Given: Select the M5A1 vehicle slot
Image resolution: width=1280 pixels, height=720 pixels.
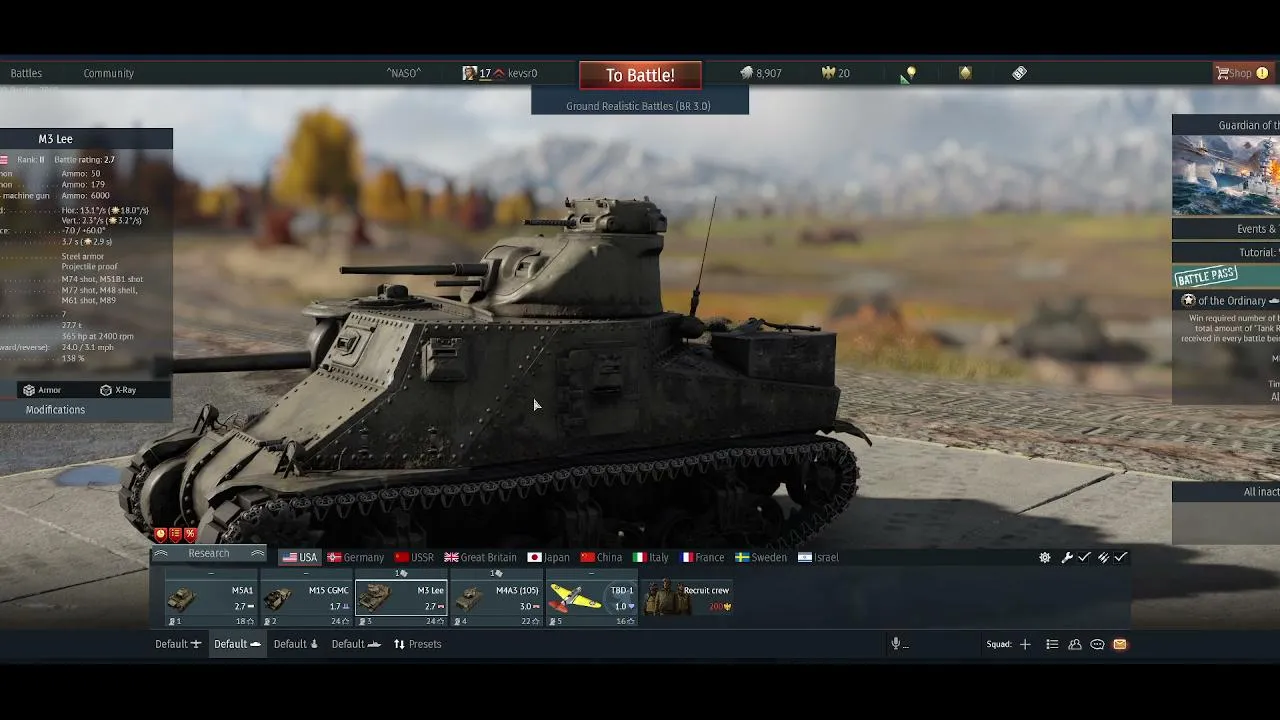Looking at the screenshot, I should (210, 598).
